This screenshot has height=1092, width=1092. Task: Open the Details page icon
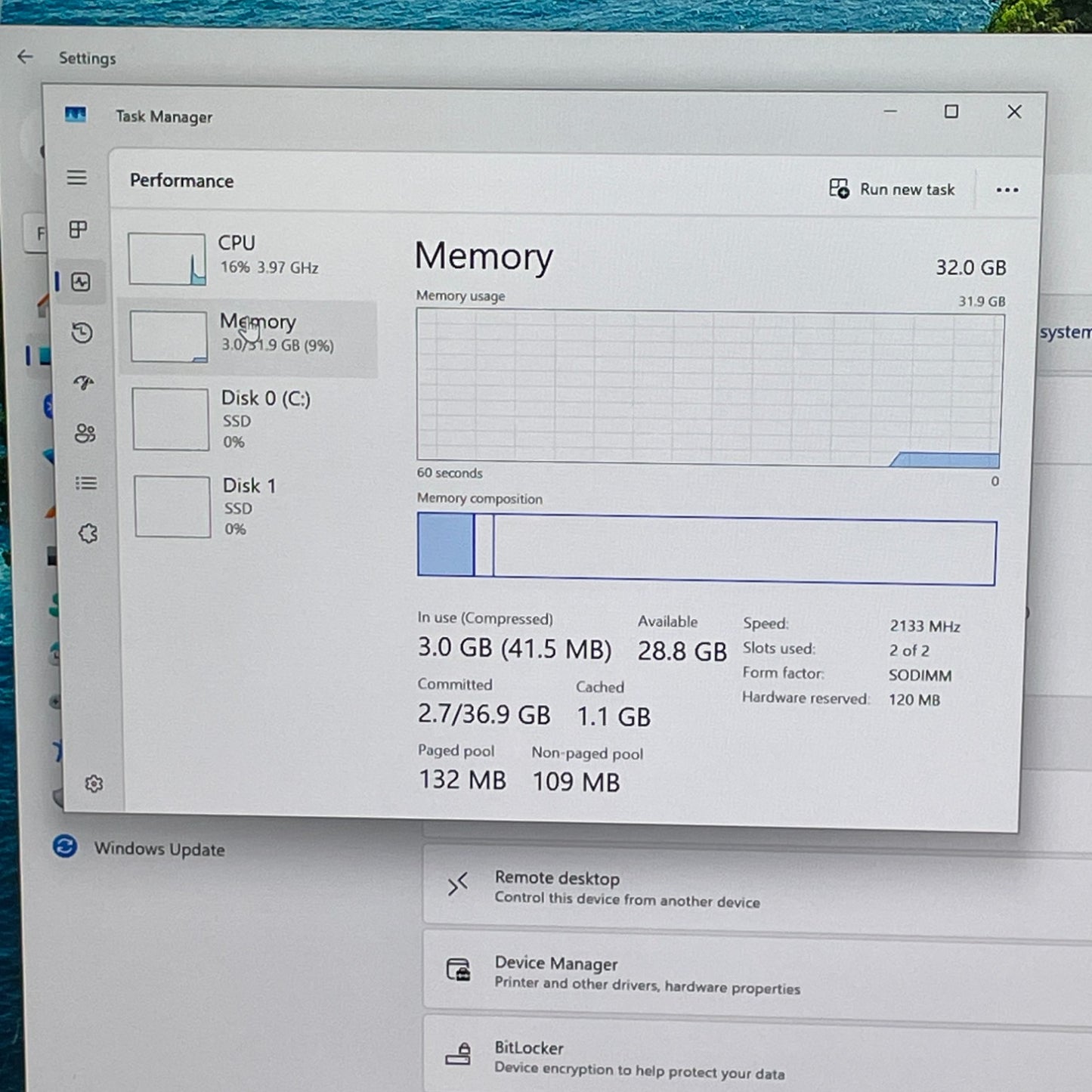(x=86, y=483)
